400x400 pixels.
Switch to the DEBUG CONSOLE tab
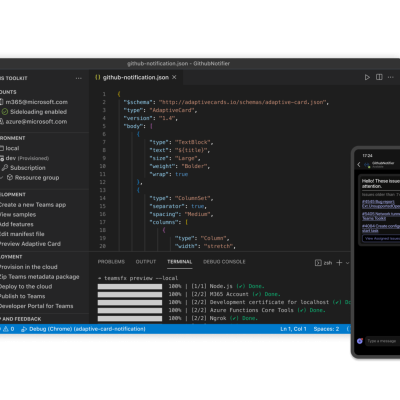pos(224,262)
